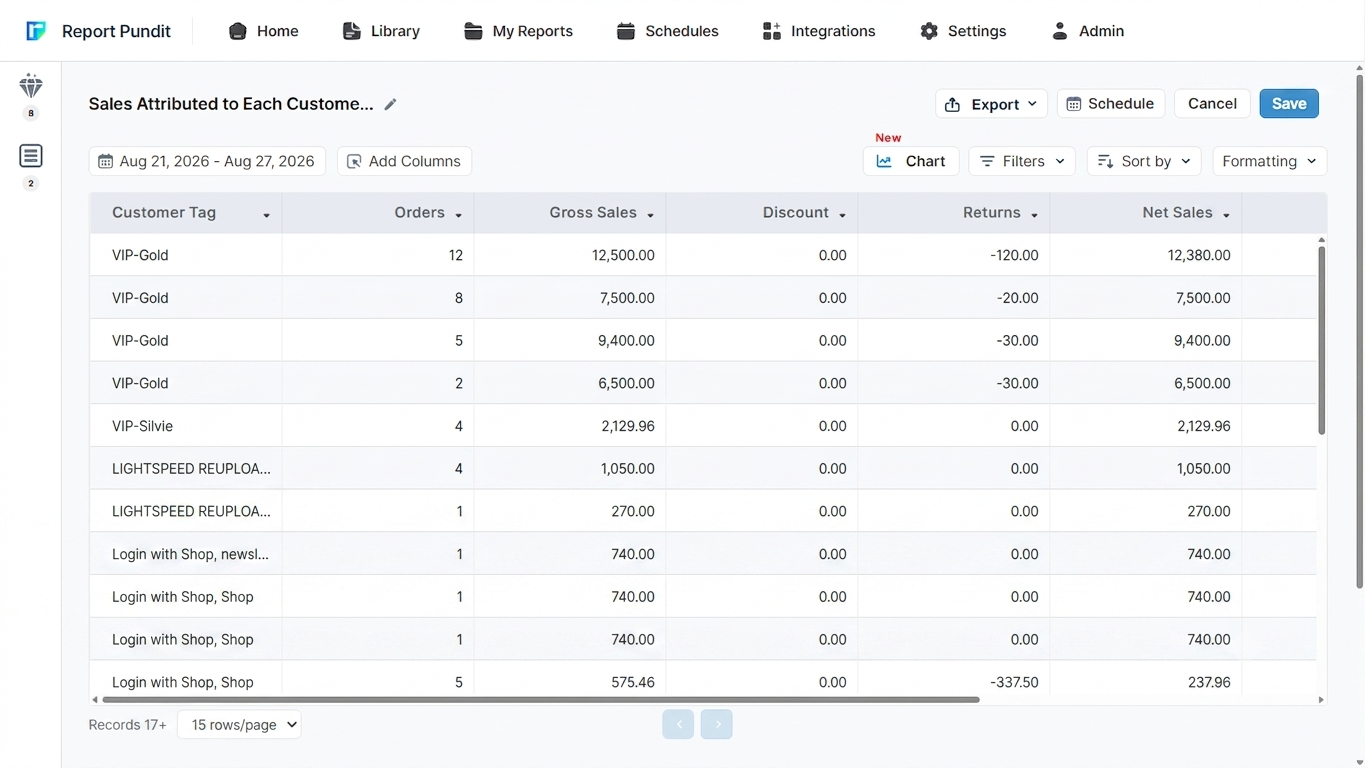Image resolution: width=1365 pixels, height=768 pixels.
Task: Open Gross Sales column menu arrow
Action: click(651, 215)
